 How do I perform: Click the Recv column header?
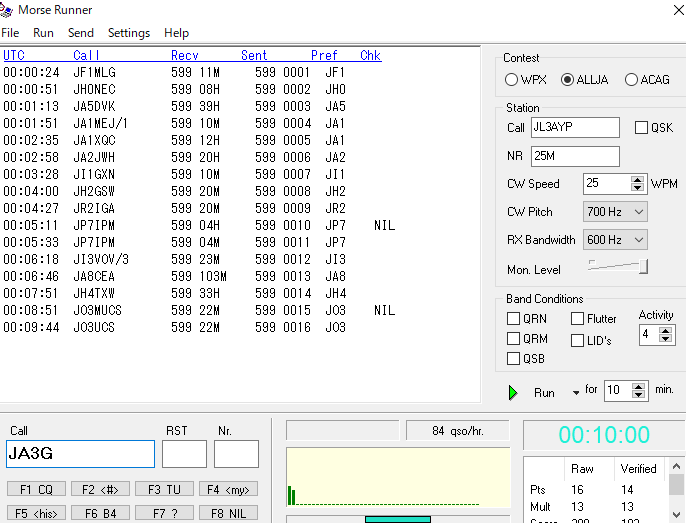click(185, 56)
